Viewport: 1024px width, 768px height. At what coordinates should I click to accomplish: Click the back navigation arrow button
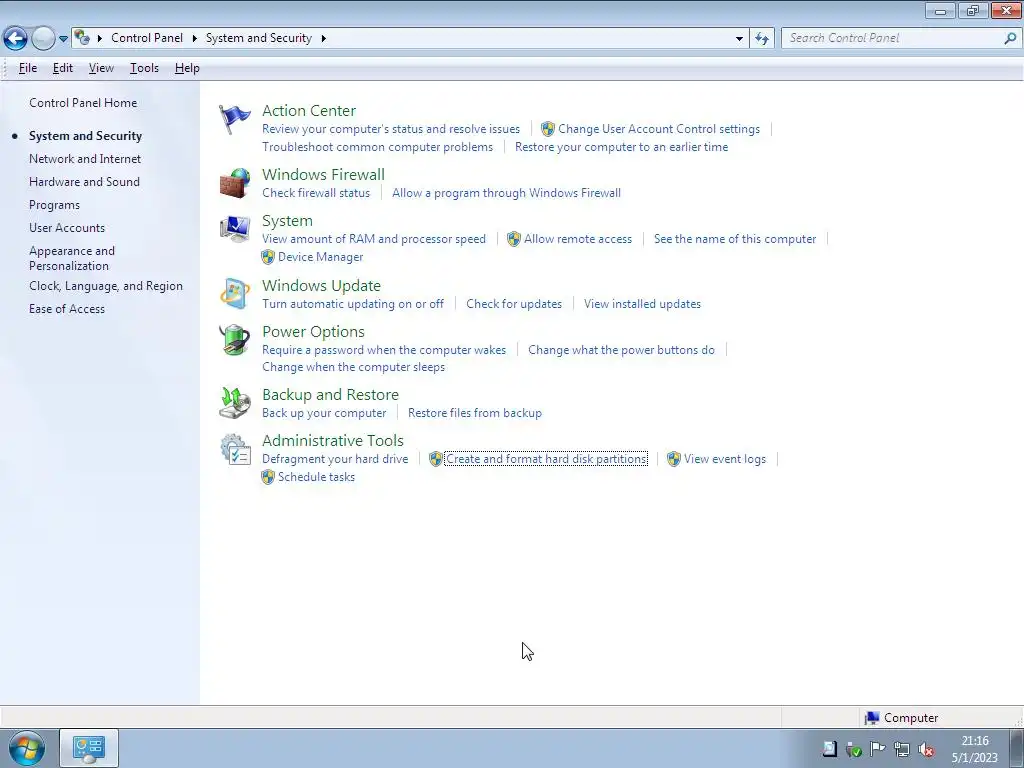point(16,39)
